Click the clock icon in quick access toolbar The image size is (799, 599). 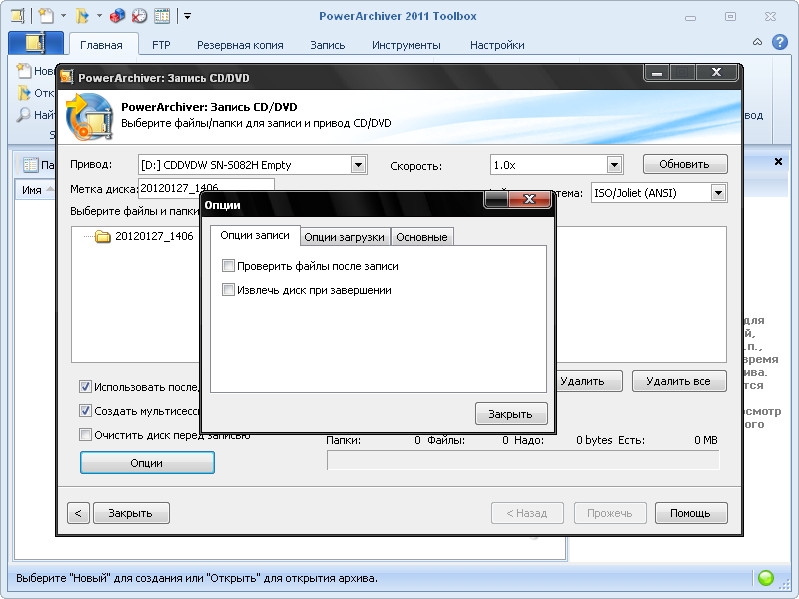tap(139, 16)
